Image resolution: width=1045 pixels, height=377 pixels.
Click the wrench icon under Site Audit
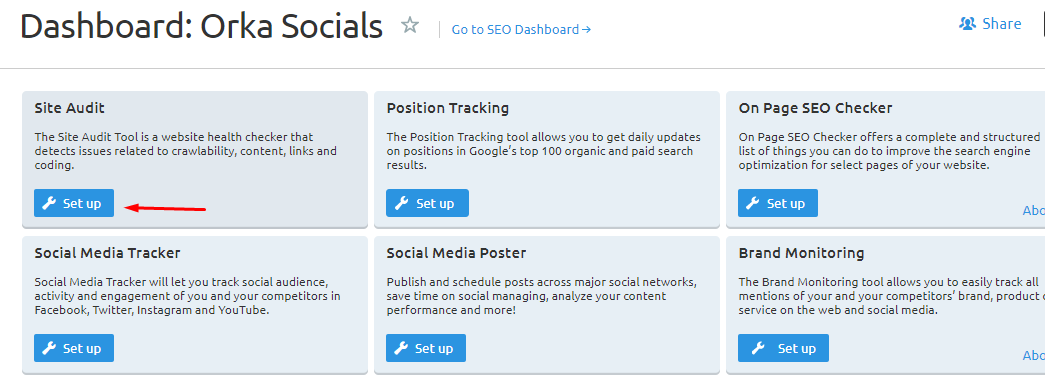coord(49,203)
